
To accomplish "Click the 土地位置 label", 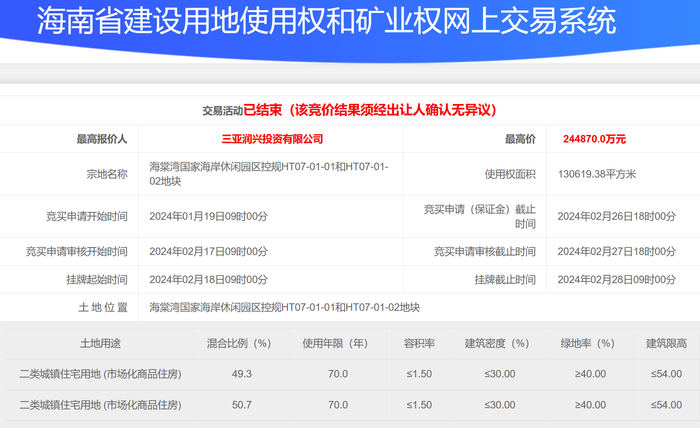I will coord(103,307).
